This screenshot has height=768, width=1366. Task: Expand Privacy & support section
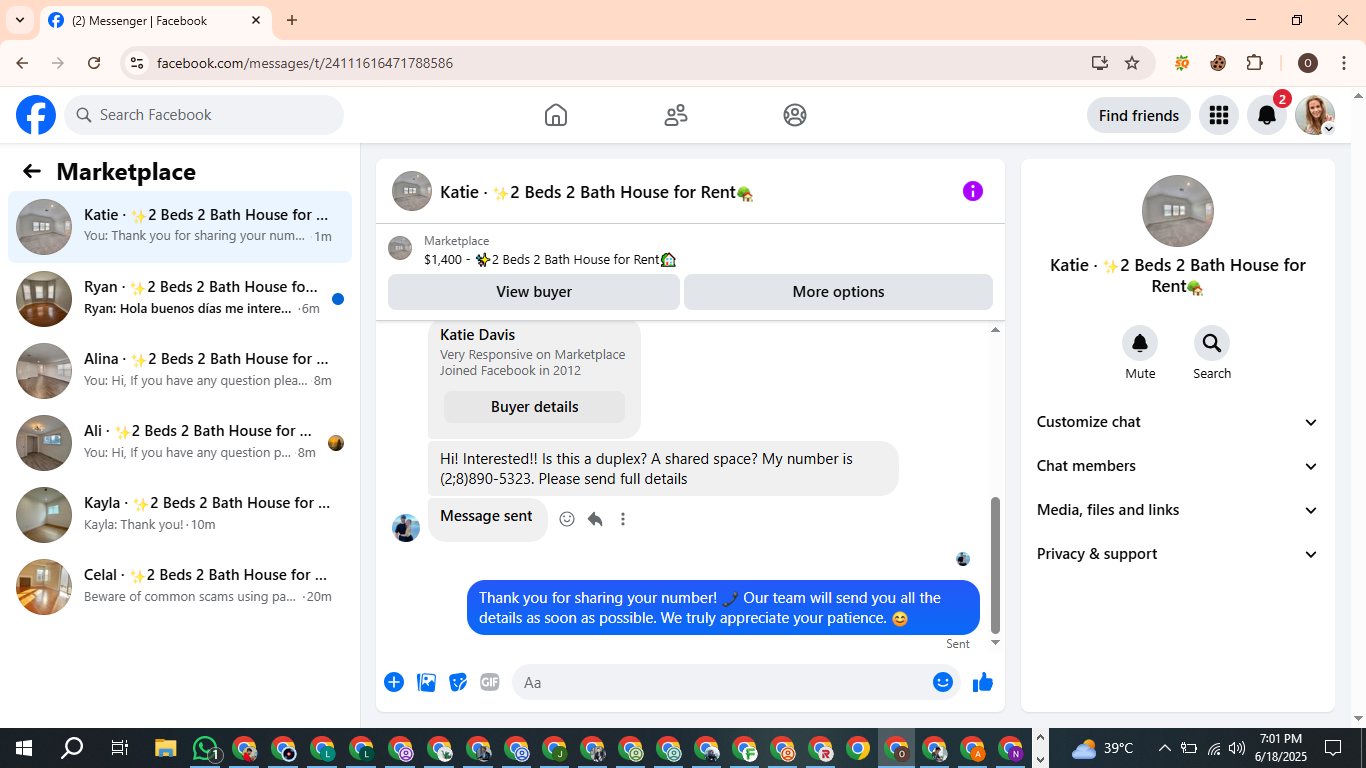(1178, 554)
